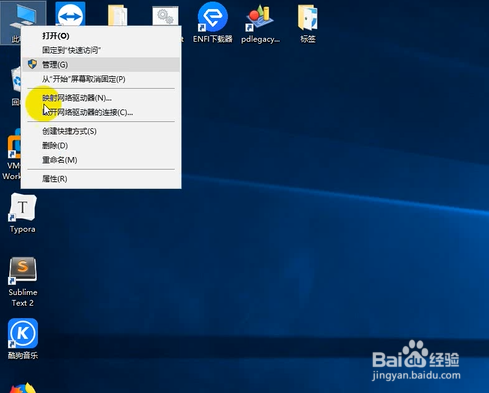Click the 酷狗音乐 label text
The width and height of the screenshot is (489, 393).
pos(23,356)
